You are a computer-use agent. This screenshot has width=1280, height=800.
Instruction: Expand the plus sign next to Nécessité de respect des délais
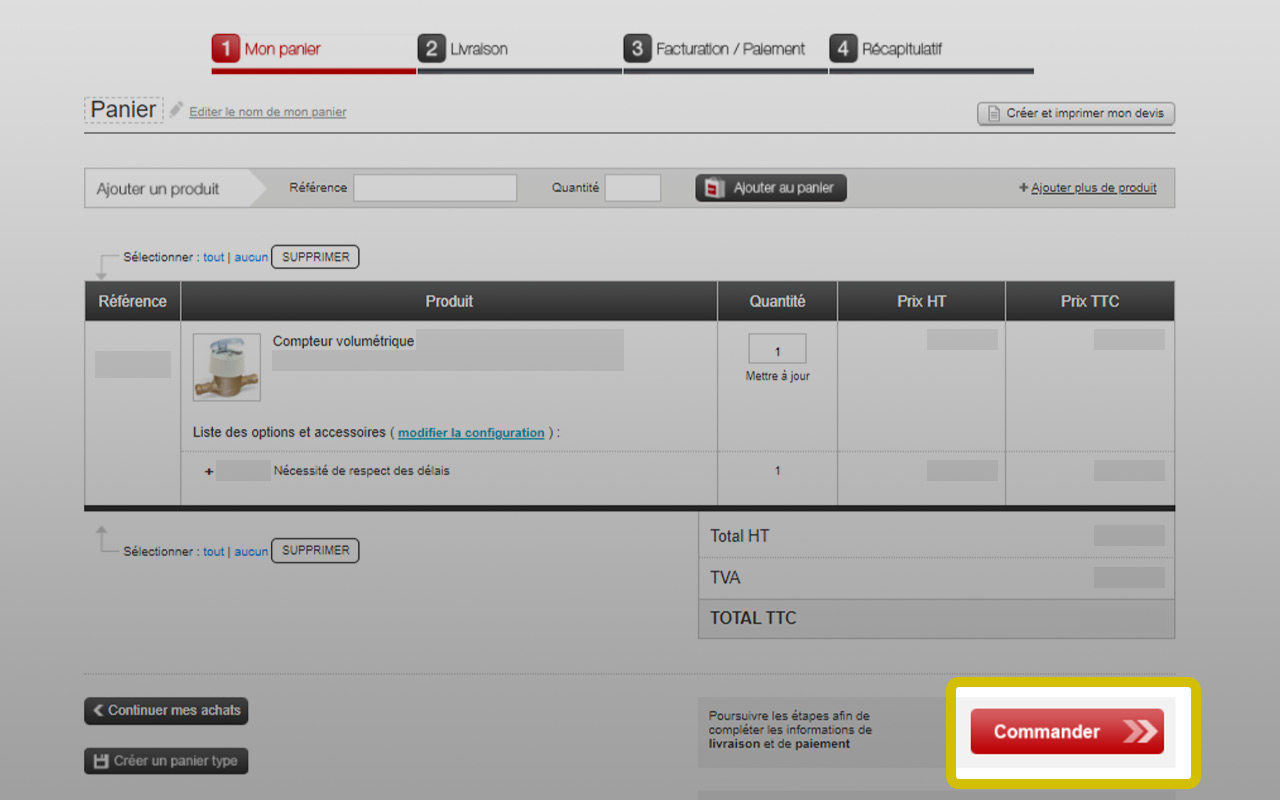(209, 471)
